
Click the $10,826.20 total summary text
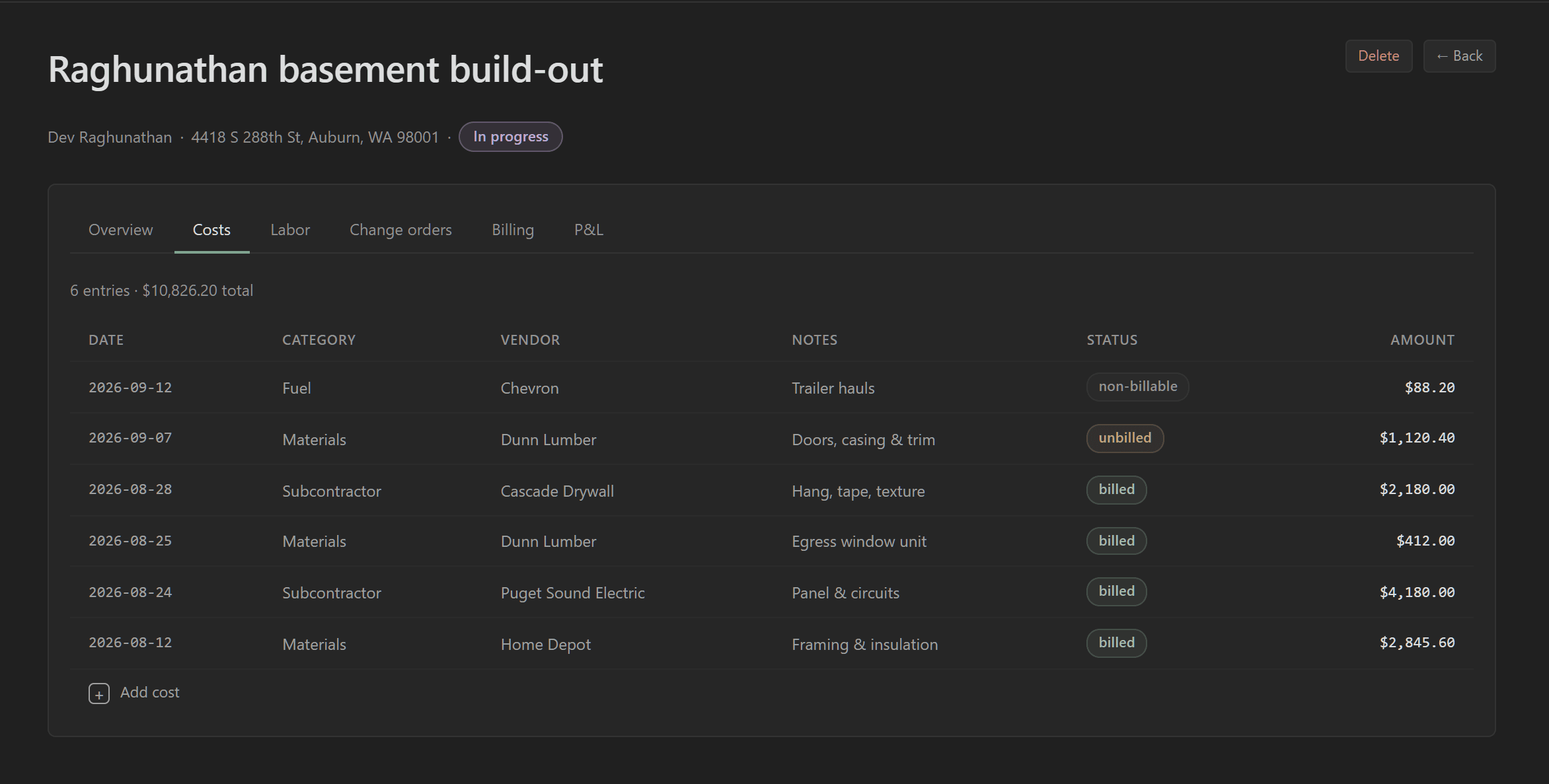(x=198, y=291)
